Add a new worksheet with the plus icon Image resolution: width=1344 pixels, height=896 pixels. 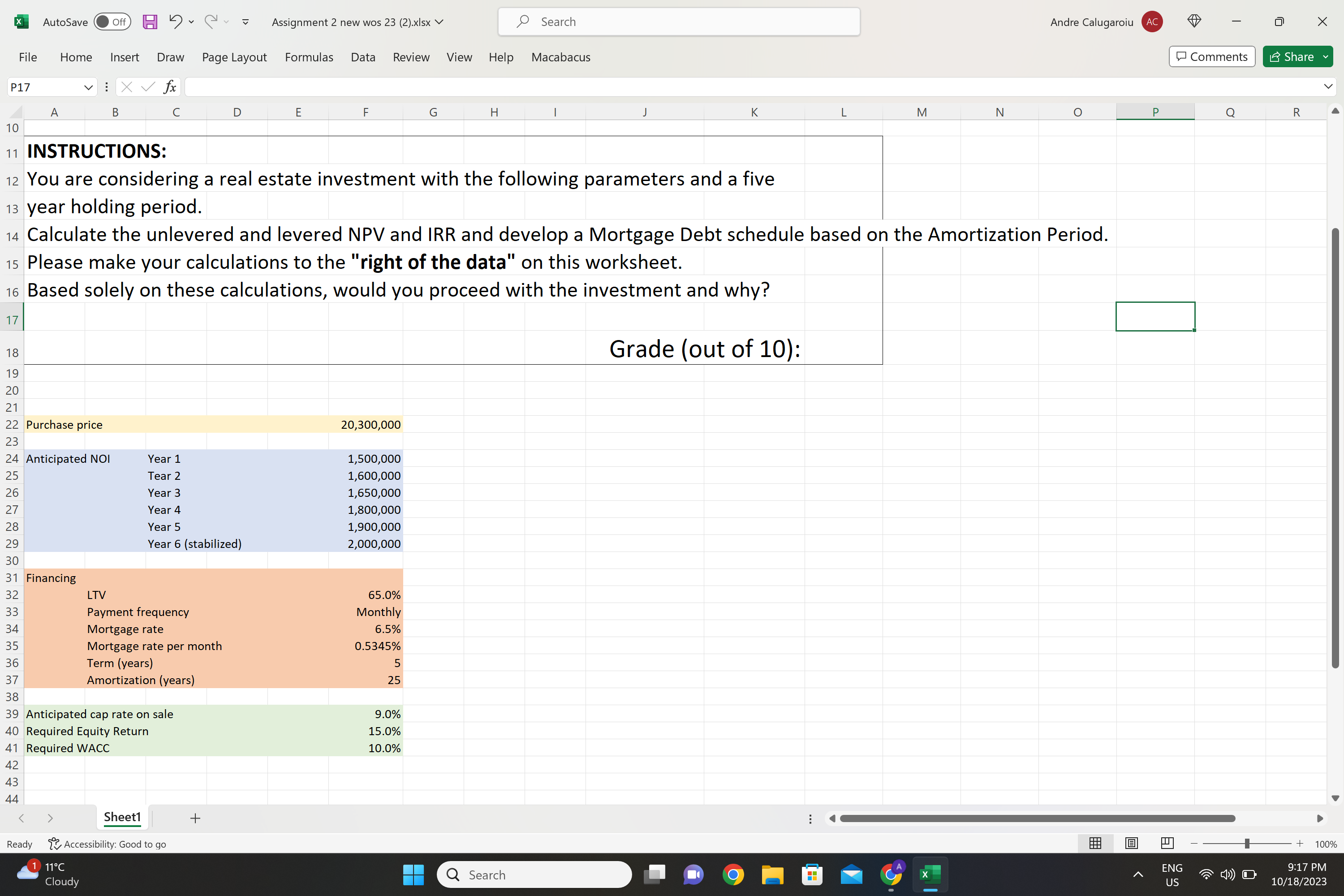coord(195,818)
